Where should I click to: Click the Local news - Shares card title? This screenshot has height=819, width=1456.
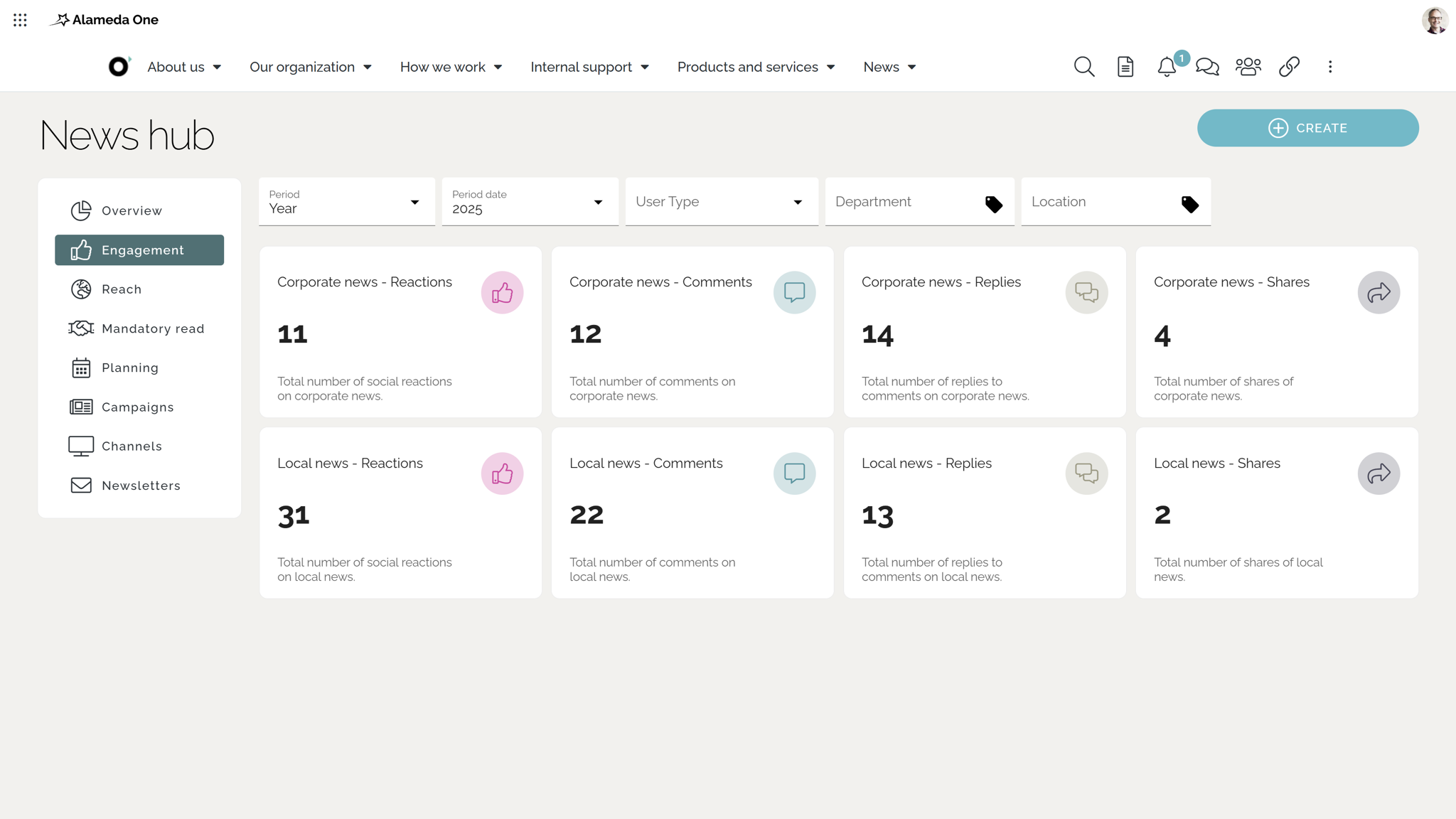click(x=1217, y=464)
